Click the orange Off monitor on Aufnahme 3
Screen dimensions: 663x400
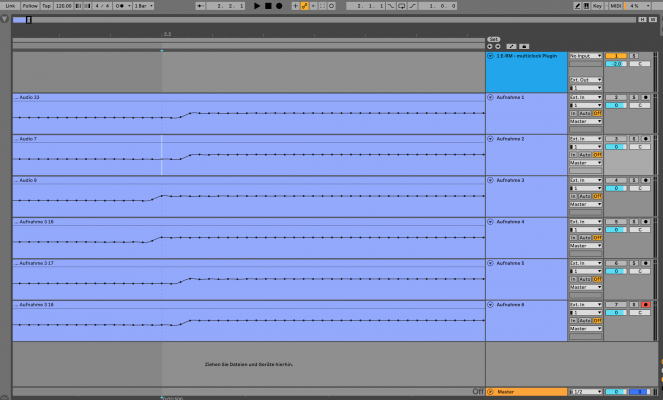click(597, 196)
